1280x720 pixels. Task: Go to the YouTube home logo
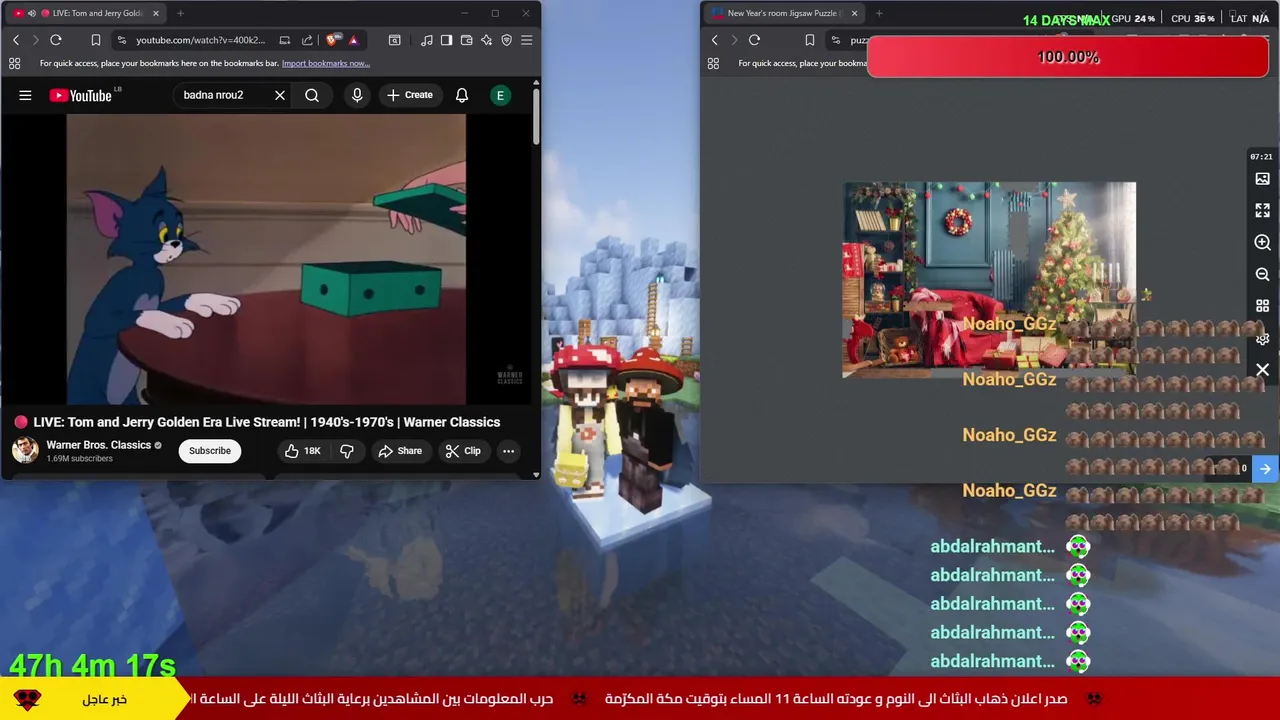pyautogui.click(x=80, y=95)
